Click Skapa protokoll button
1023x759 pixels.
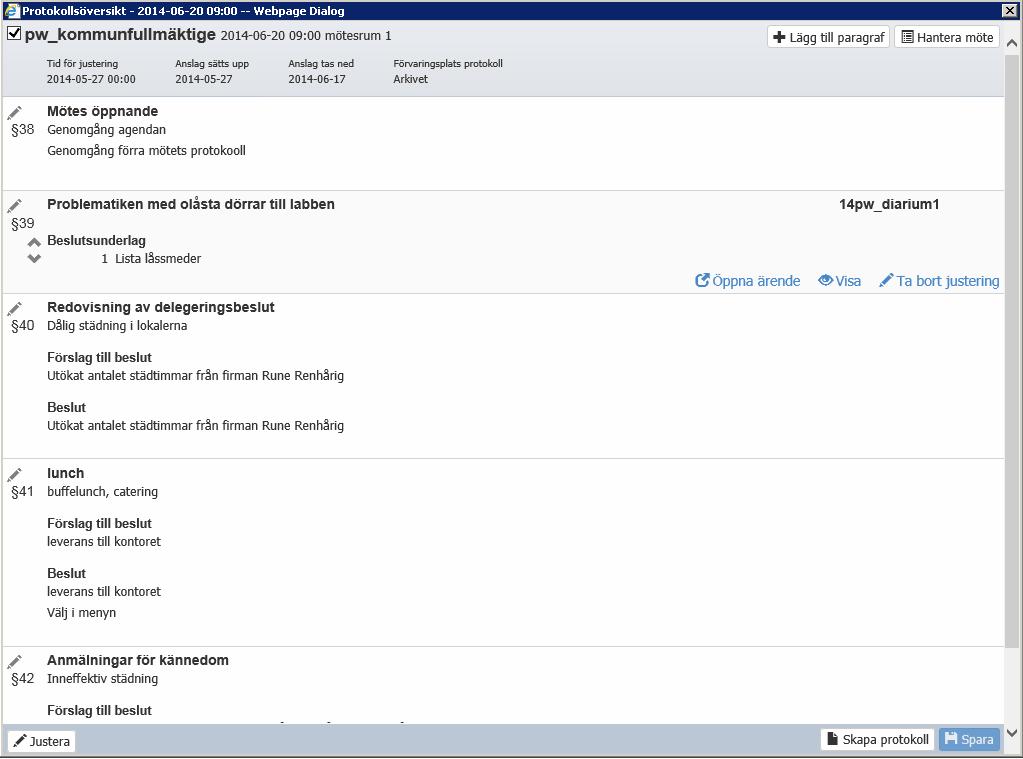878,739
